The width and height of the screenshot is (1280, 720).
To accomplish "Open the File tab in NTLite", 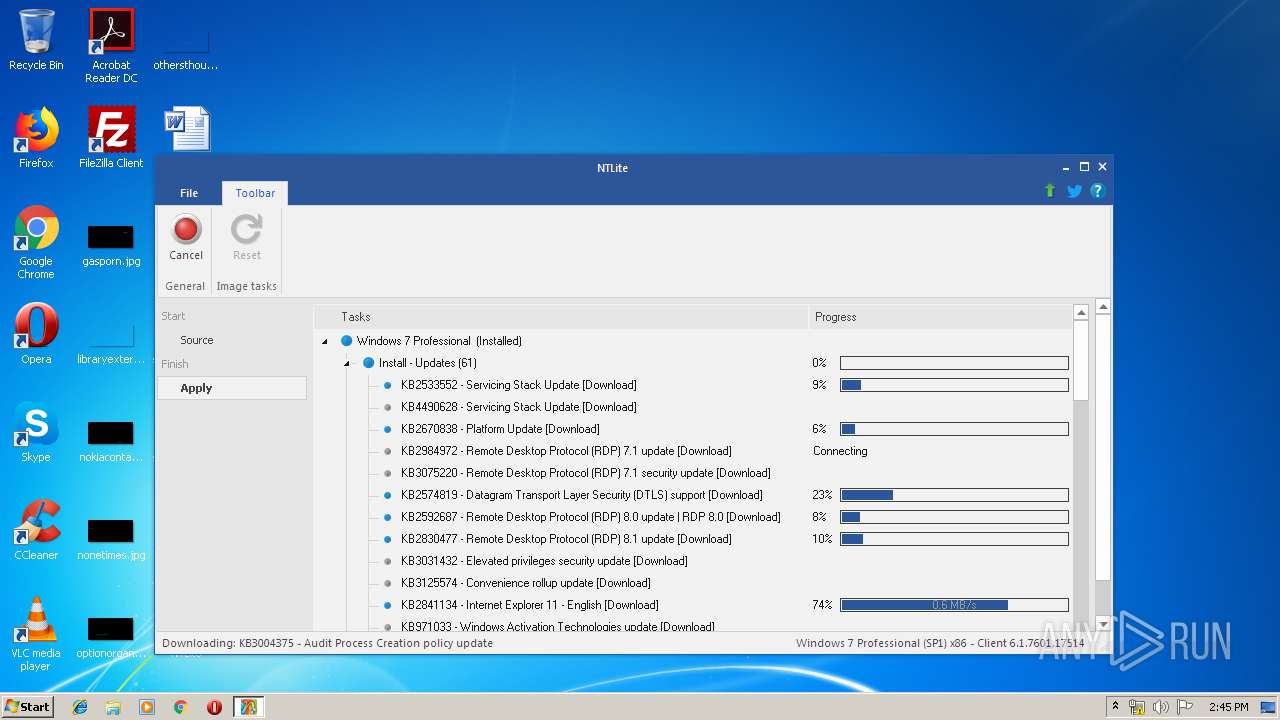I will (189, 193).
